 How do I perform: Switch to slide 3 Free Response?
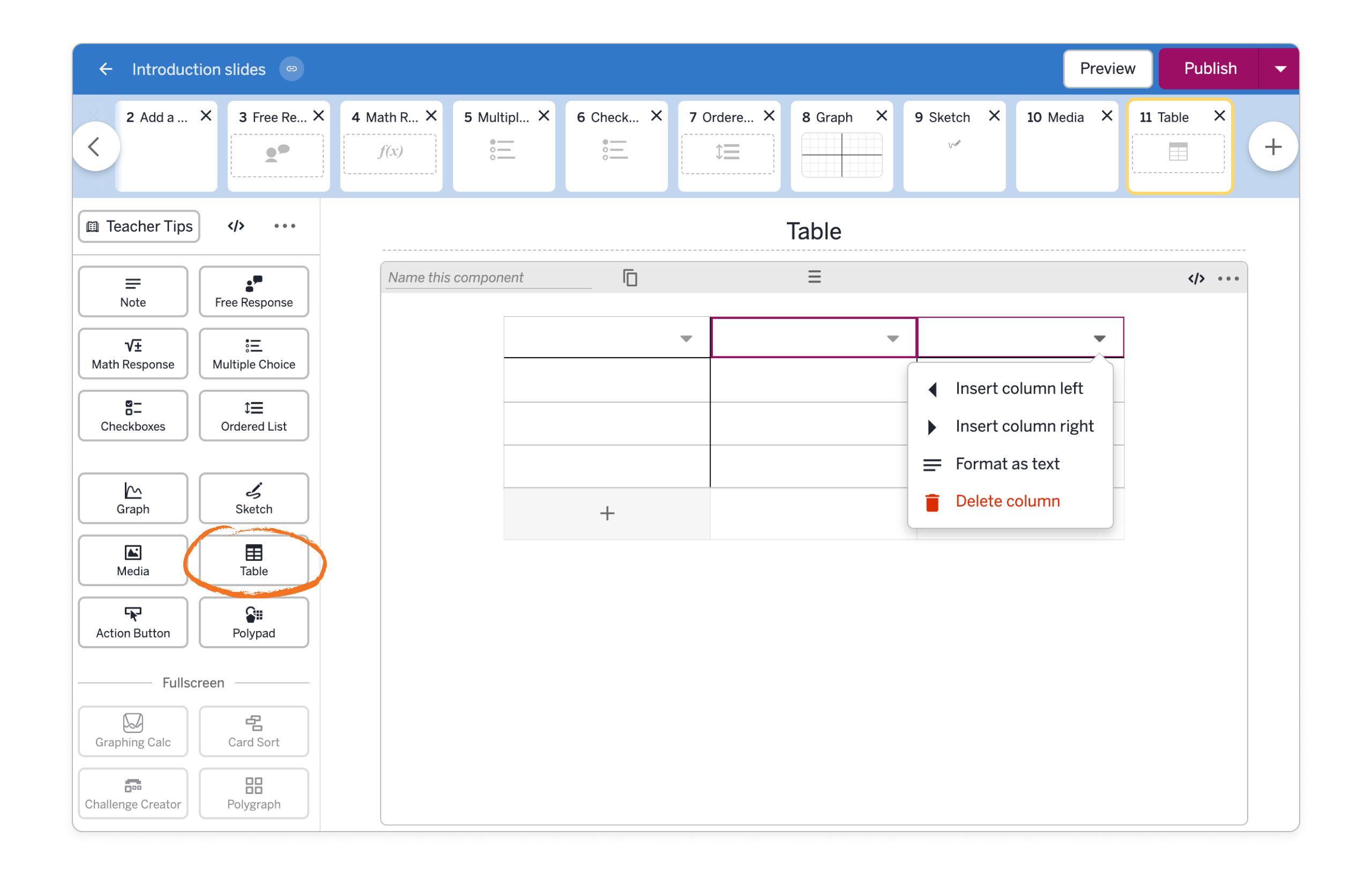point(278,146)
